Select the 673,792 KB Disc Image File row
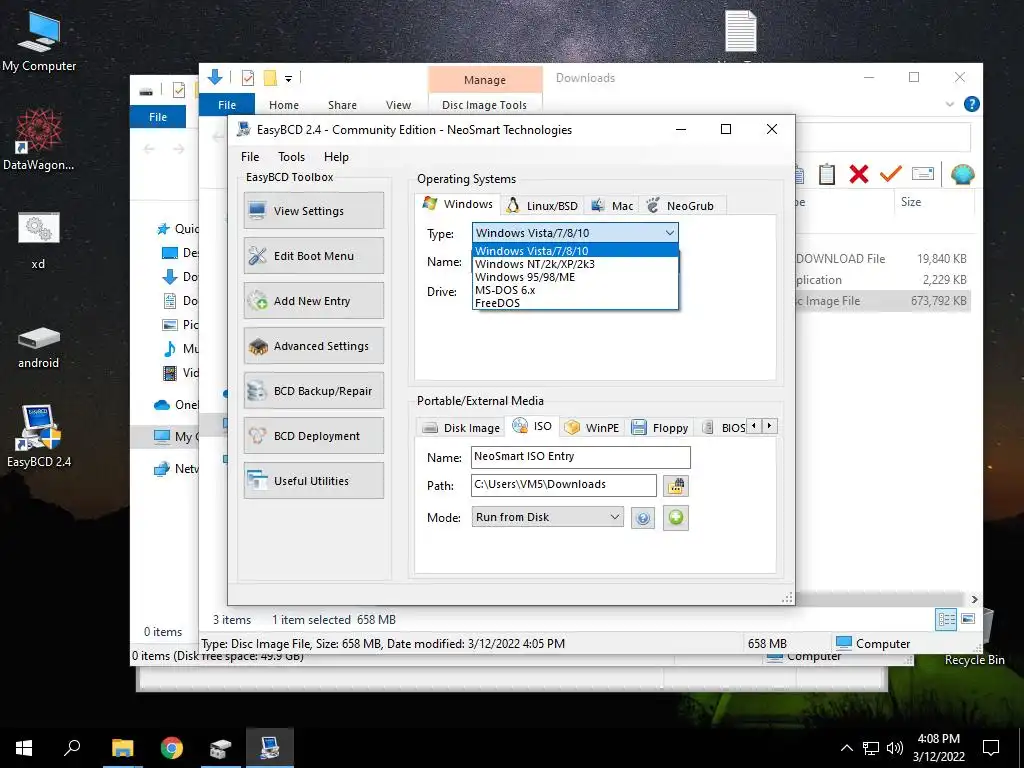 883,300
